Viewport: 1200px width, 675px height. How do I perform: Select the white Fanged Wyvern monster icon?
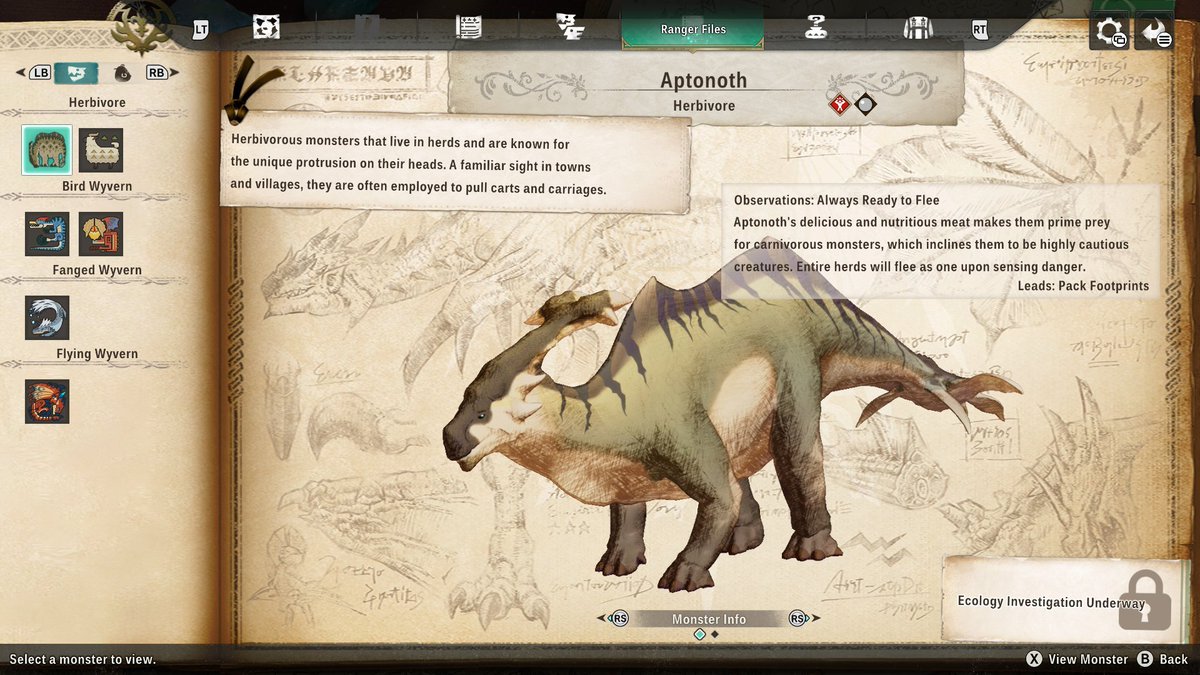click(47, 318)
